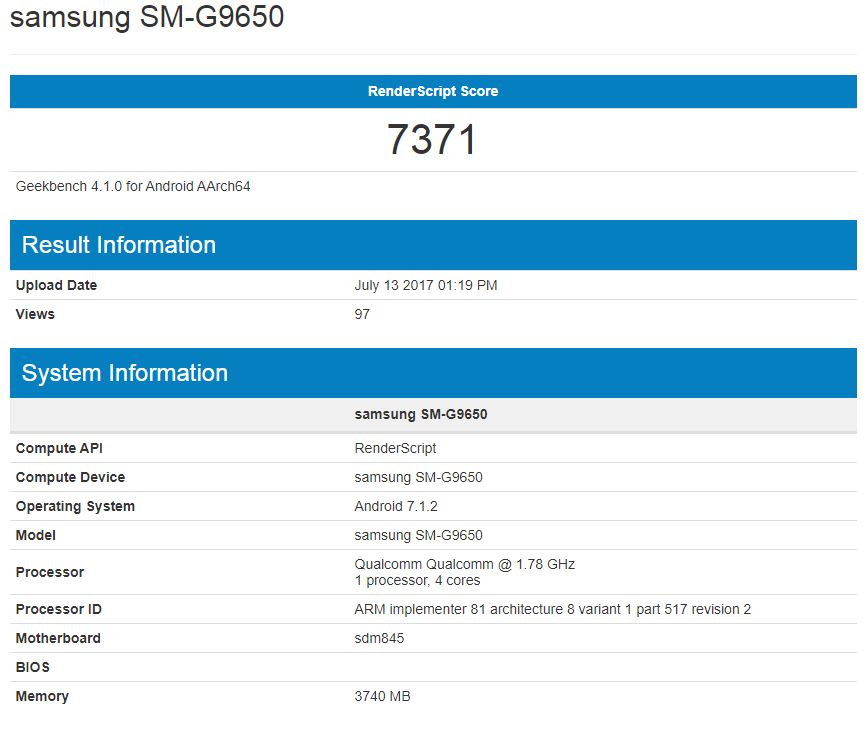Select 'Qualcomm Qualcomm @ 1.78 GHz' text
867x729 pixels.
tap(464, 564)
